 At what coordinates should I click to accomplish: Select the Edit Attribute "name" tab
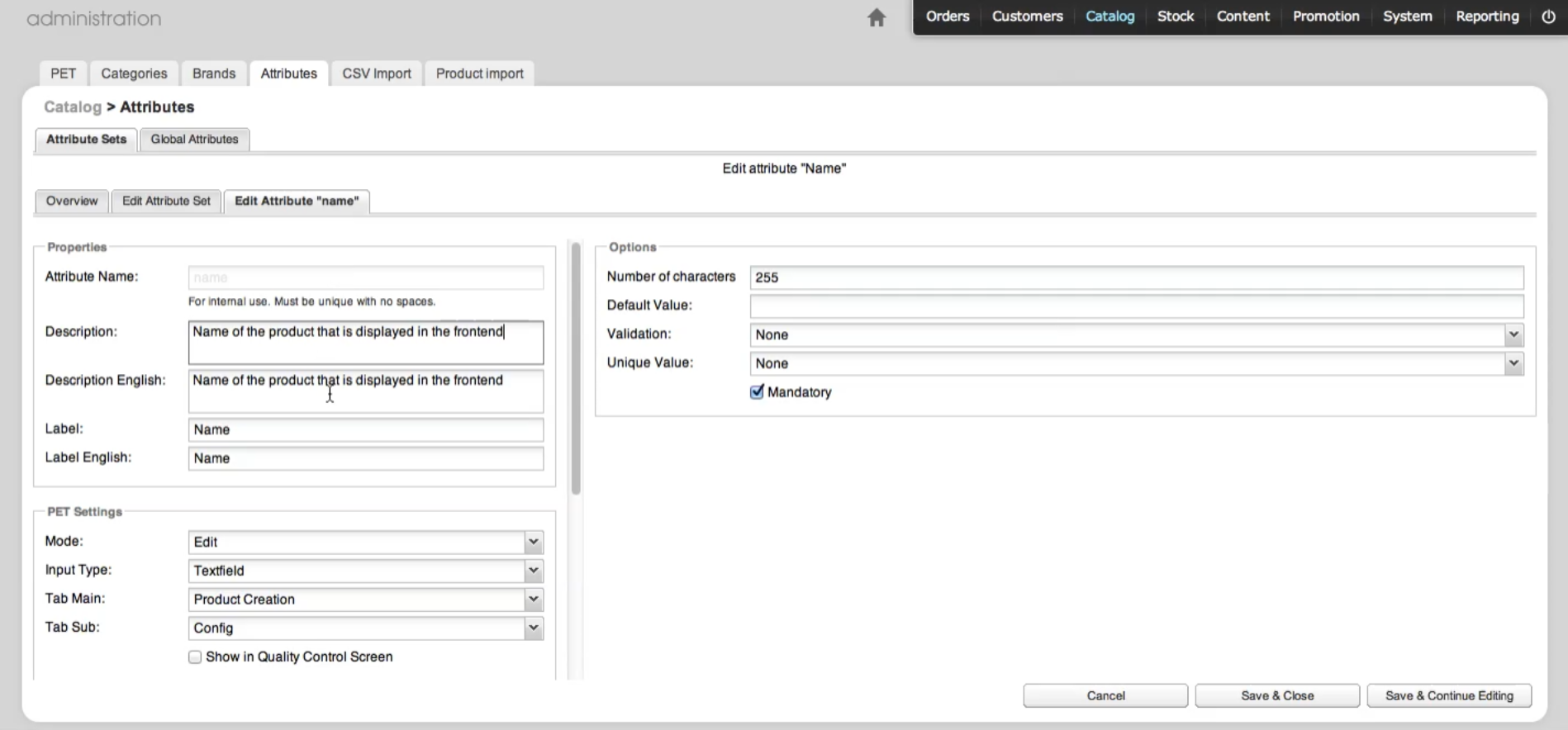(297, 201)
